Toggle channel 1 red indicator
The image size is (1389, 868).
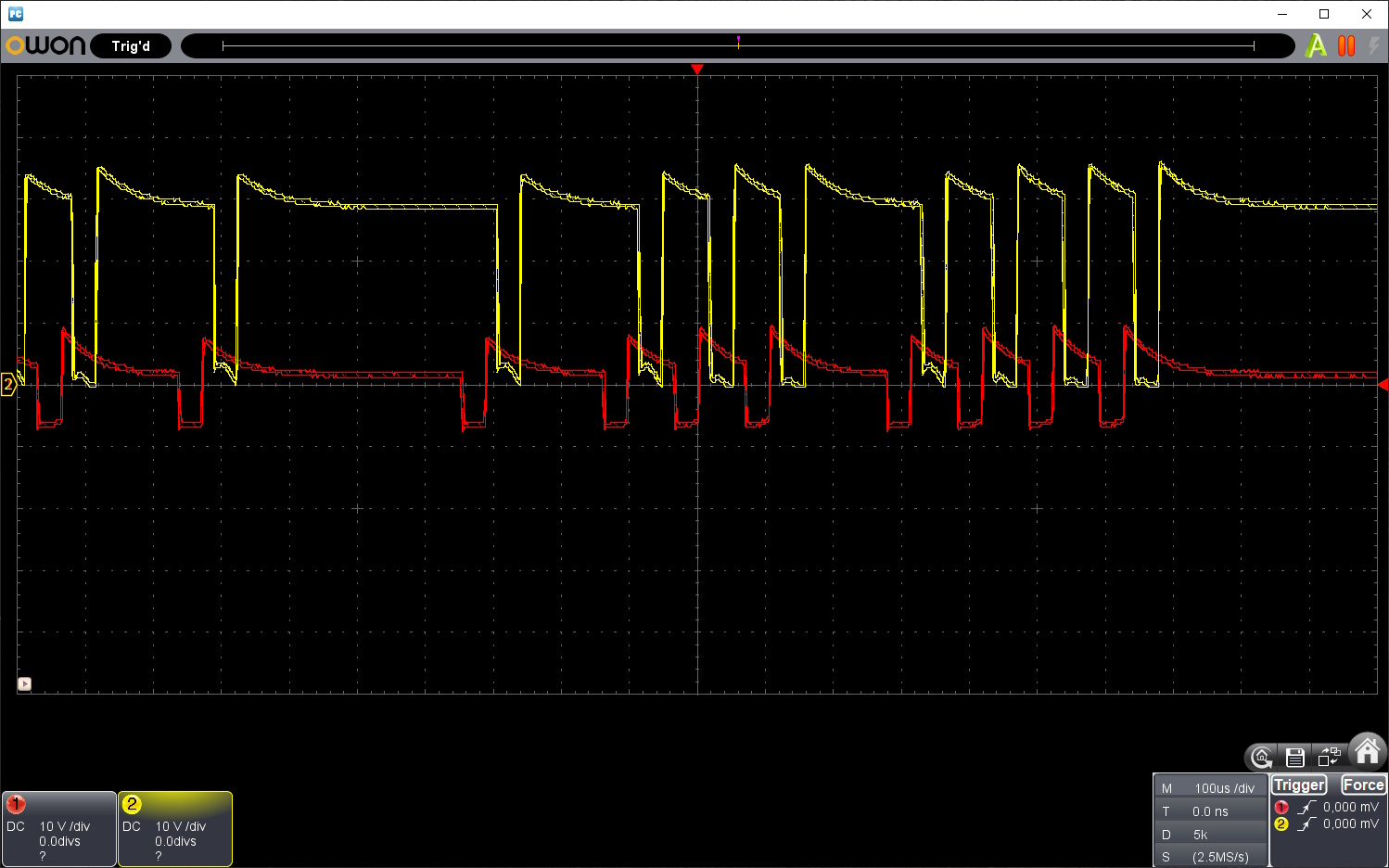click(x=16, y=804)
